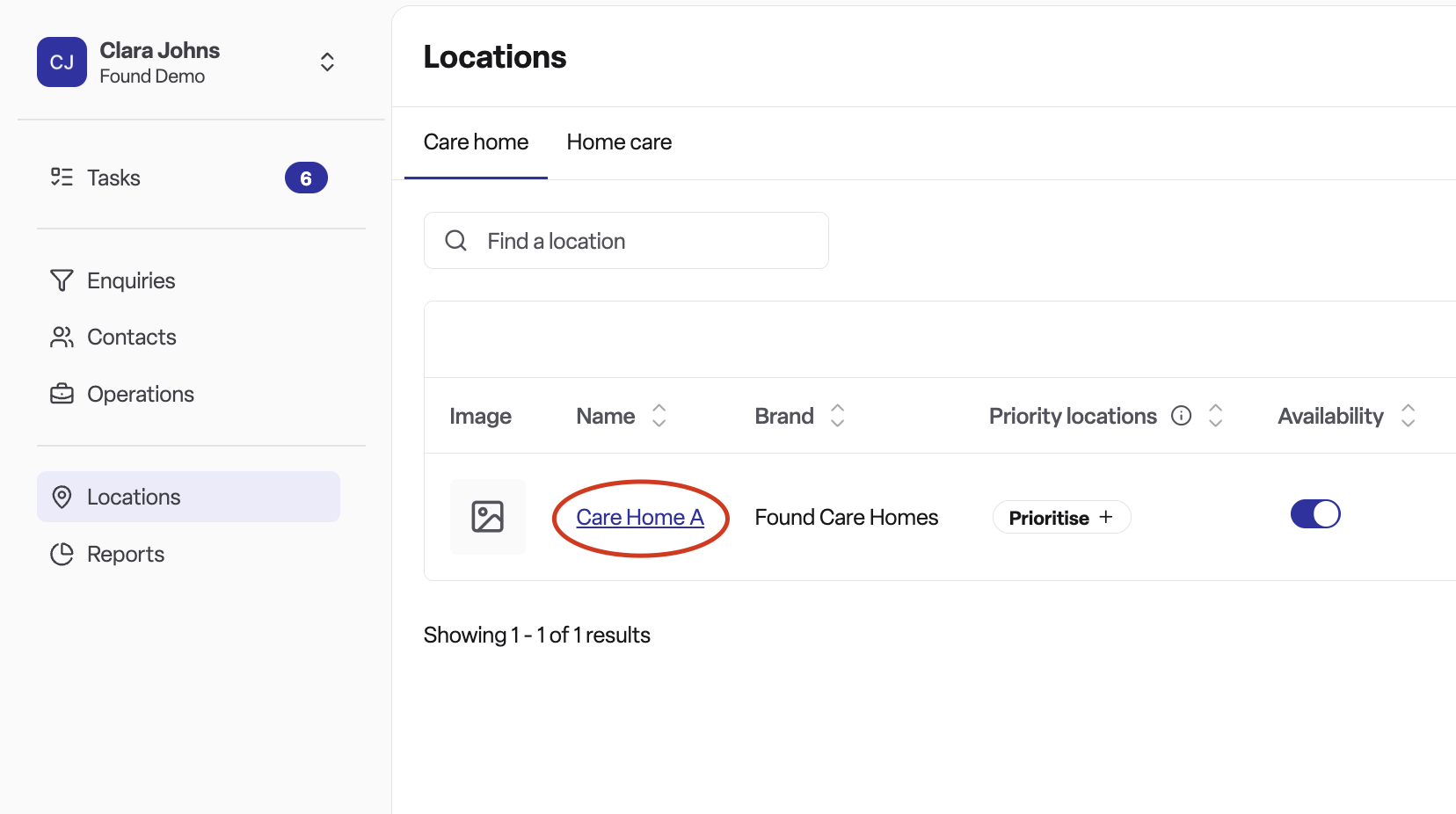1456x814 pixels.
Task: Click the Locations pin icon
Action: pyautogui.click(x=62, y=497)
